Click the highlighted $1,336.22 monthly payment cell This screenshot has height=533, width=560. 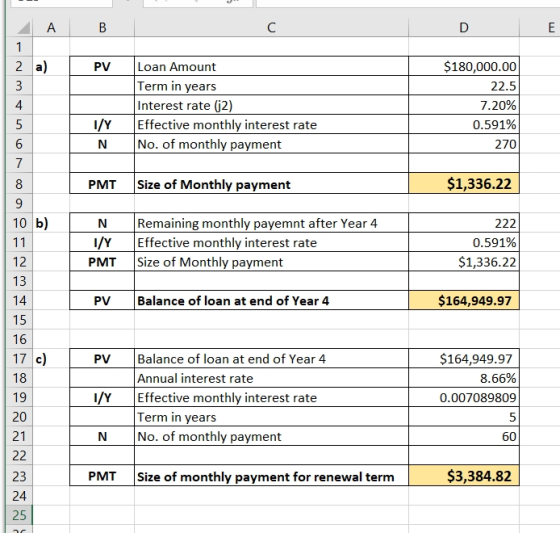[464, 184]
